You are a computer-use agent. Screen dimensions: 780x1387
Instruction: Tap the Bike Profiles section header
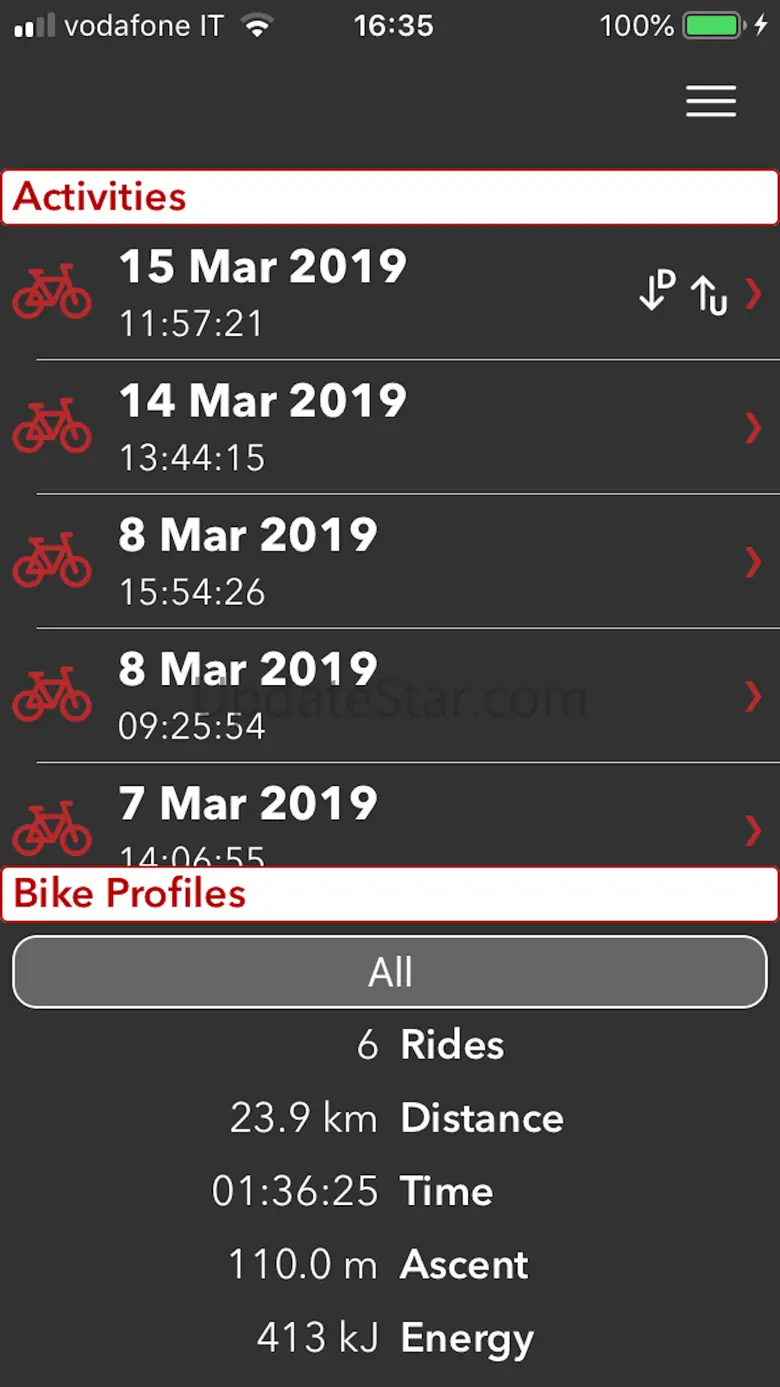pos(390,893)
